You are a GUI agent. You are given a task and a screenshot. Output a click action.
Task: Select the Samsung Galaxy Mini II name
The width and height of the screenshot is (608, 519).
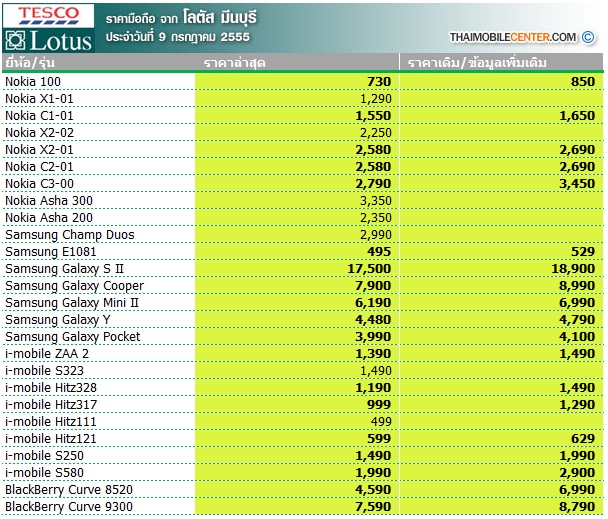[72, 303]
